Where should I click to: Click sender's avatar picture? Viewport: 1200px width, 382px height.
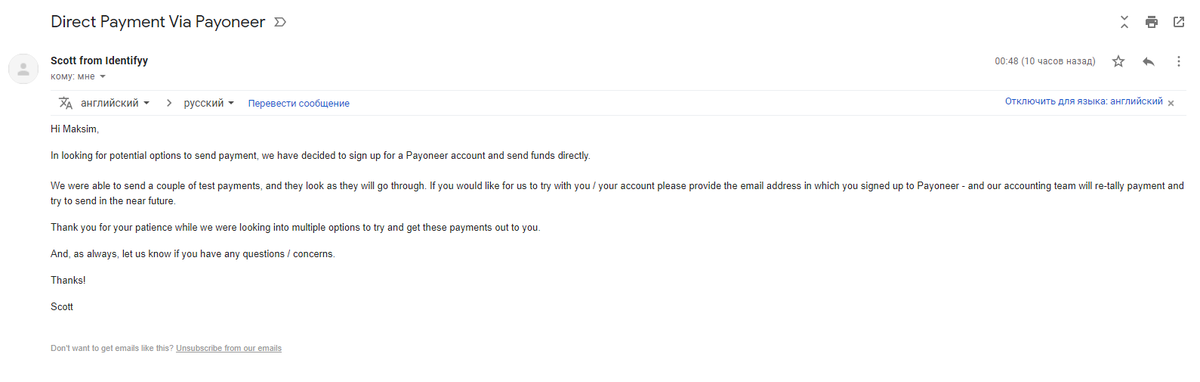click(x=22, y=68)
